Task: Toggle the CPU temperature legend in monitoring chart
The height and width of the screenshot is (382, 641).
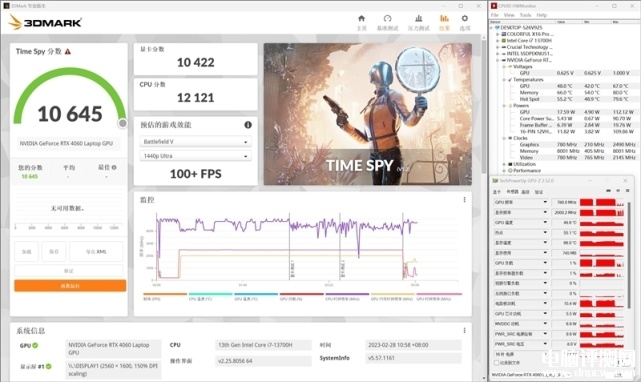Action: tap(211, 297)
